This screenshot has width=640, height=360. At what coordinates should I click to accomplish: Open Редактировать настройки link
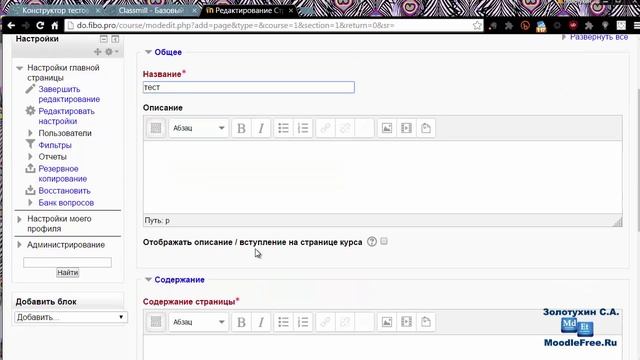pos(67,116)
